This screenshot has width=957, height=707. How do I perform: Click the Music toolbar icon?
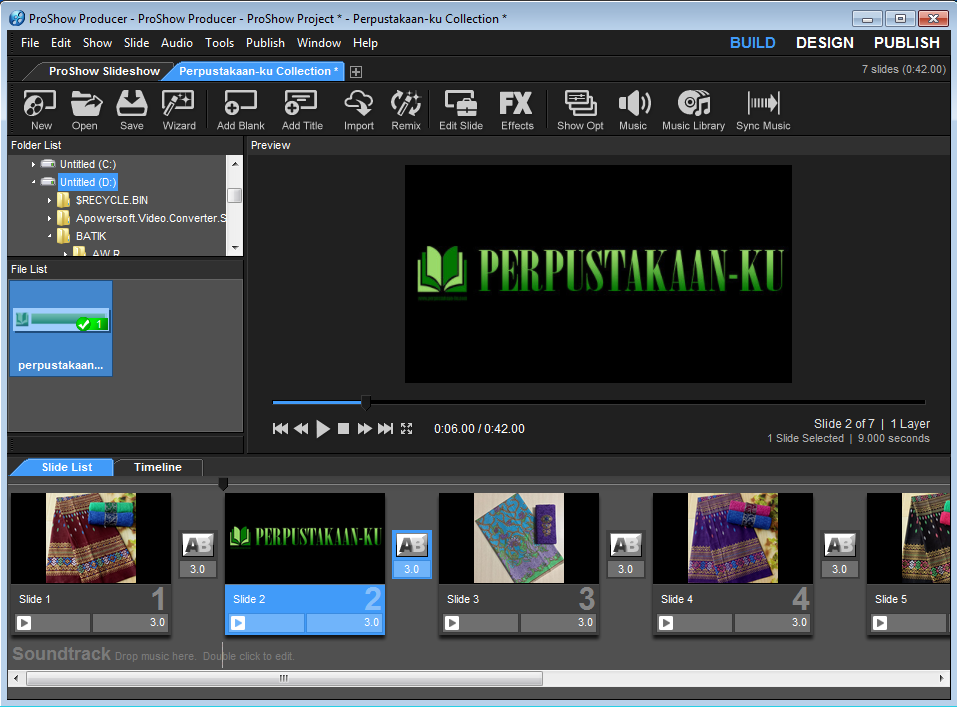coord(634,110)
